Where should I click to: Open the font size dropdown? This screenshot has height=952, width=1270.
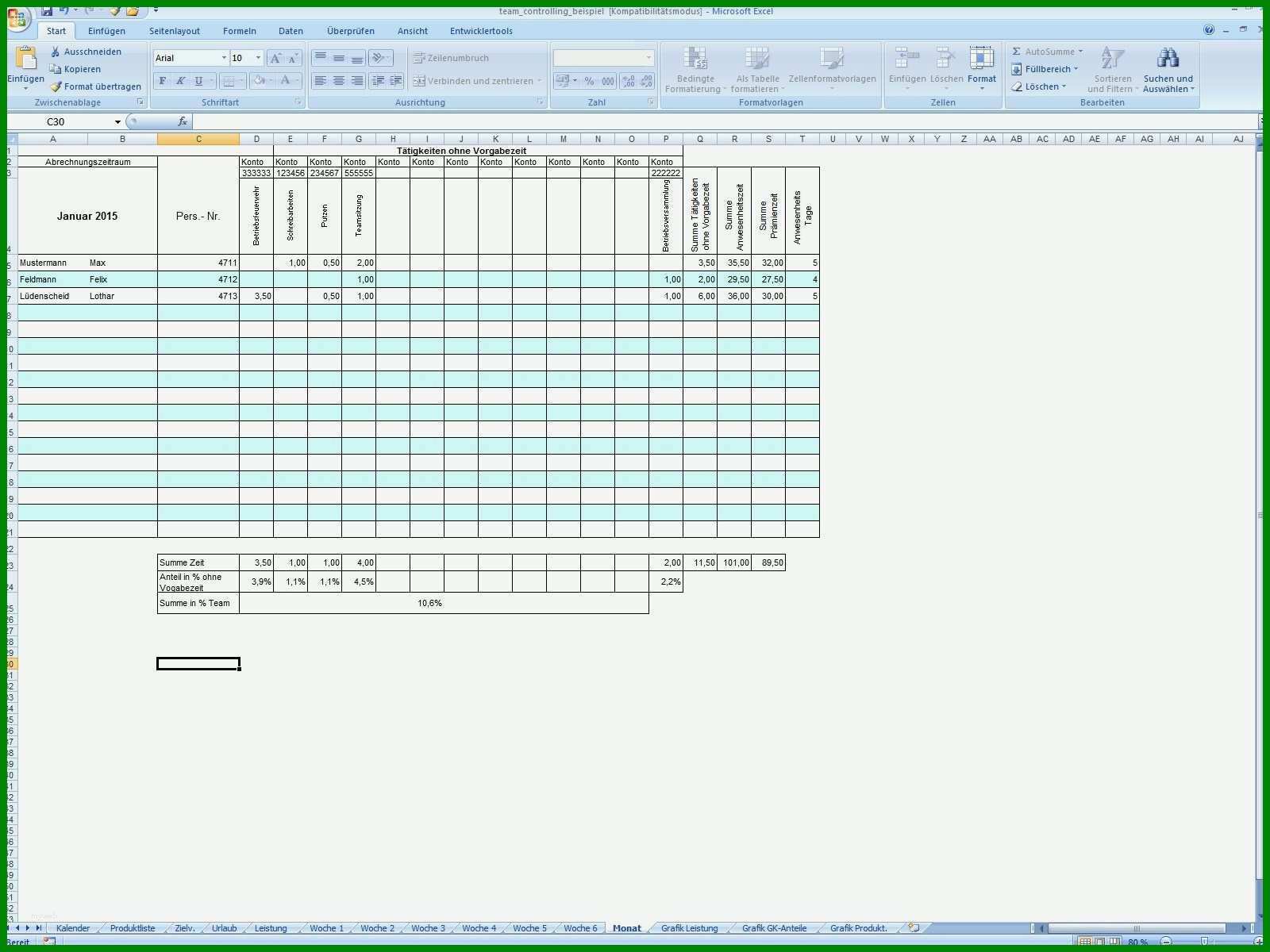click(x=258, y=58)
